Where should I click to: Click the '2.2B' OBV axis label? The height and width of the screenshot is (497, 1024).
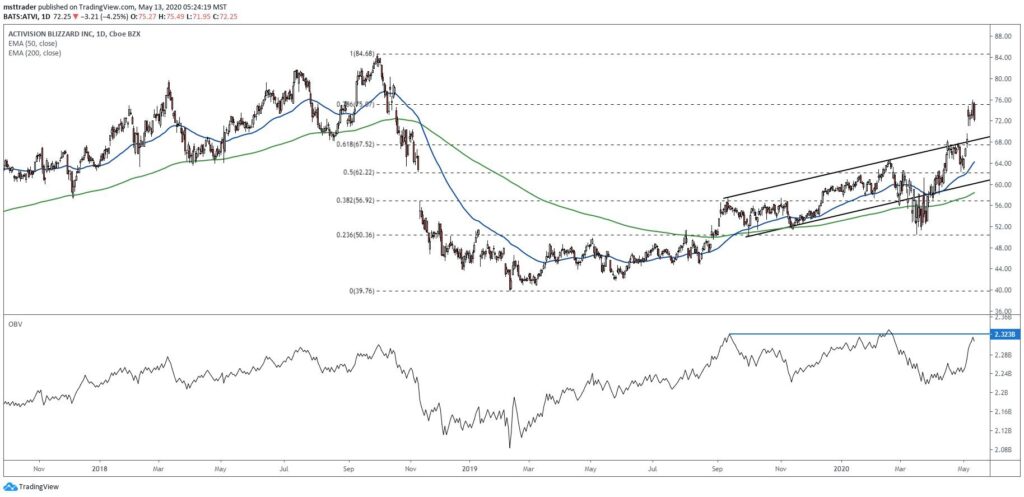point(1001,393)
